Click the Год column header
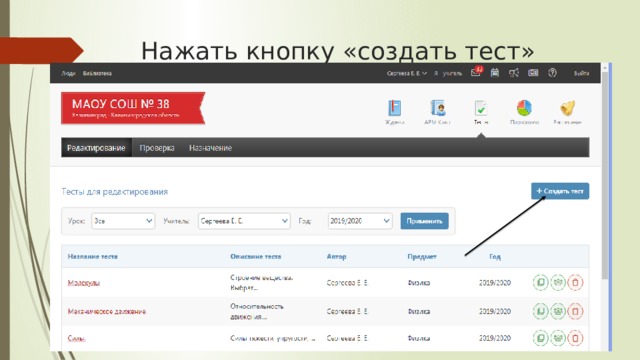Viewport: 640px width, 360px height. coord(495,256)
